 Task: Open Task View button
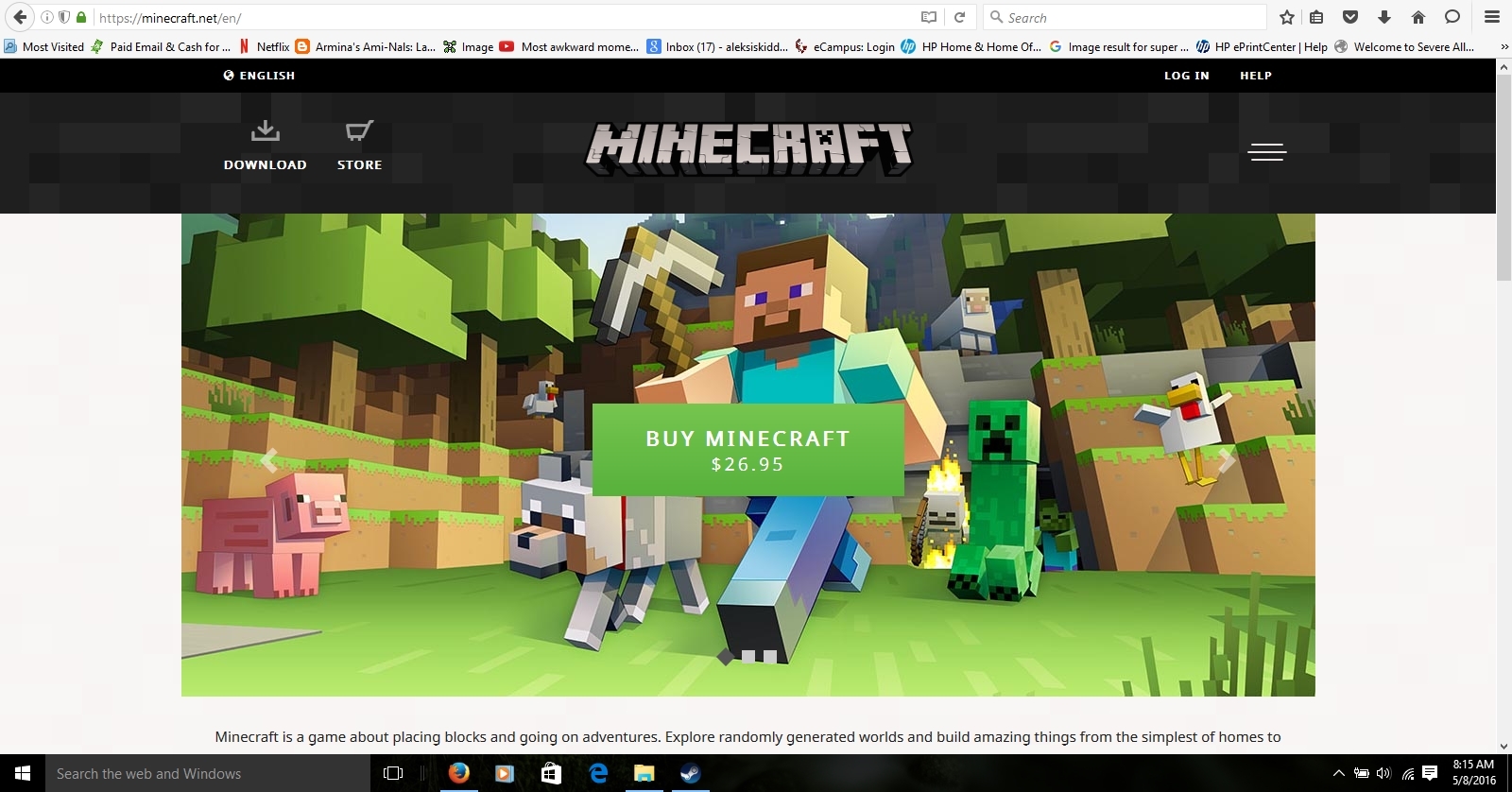tap(393, 773)
